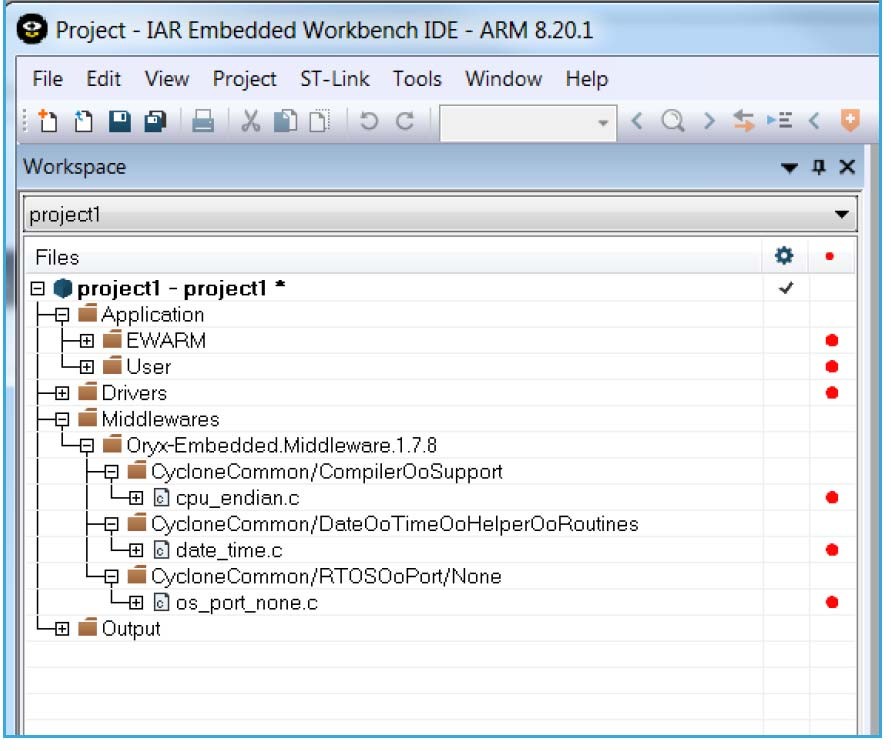Select the os_port_none.c file
This screenshot has height=751, width=891.
[246, 603]
